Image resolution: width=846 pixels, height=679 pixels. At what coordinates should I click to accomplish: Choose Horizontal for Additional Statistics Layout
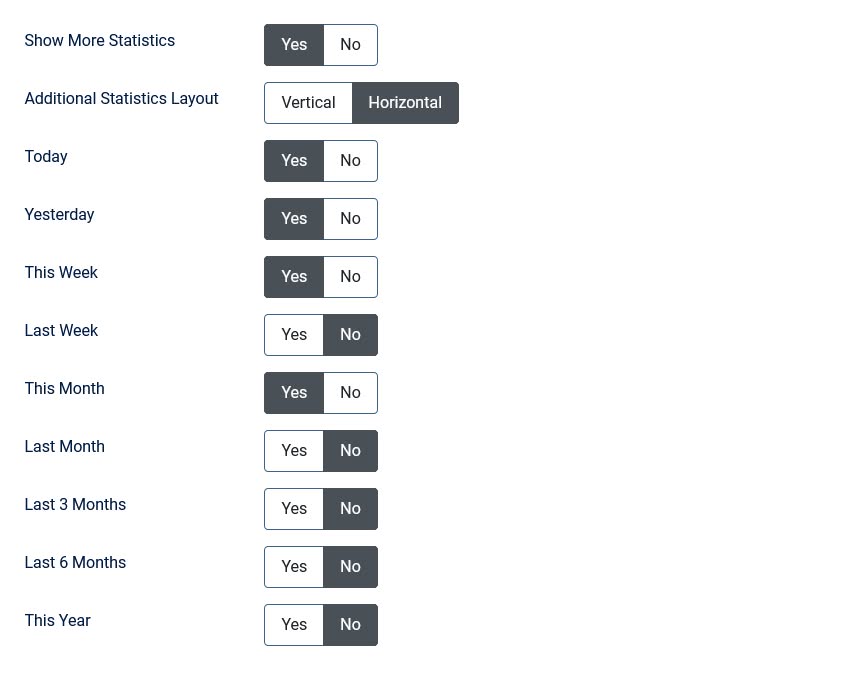tap(405, 103)
